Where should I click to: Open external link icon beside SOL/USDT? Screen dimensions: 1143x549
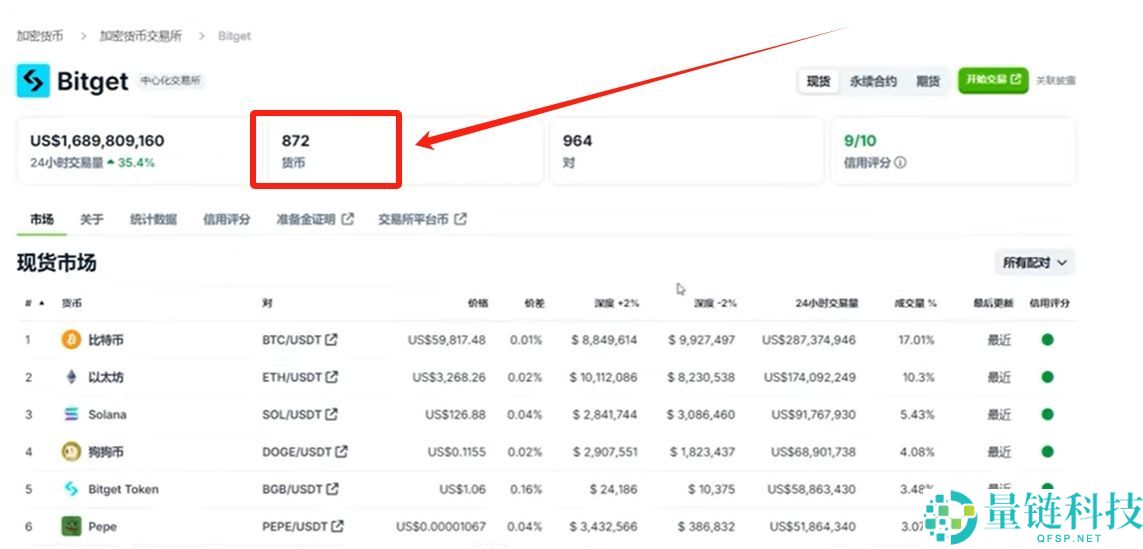[331, 414]
